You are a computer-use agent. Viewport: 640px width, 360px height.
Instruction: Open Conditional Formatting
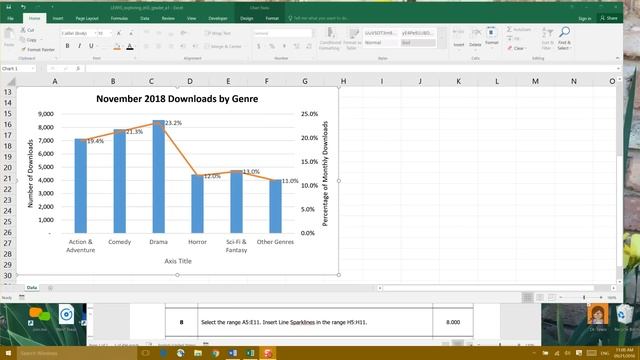[330, 39]
